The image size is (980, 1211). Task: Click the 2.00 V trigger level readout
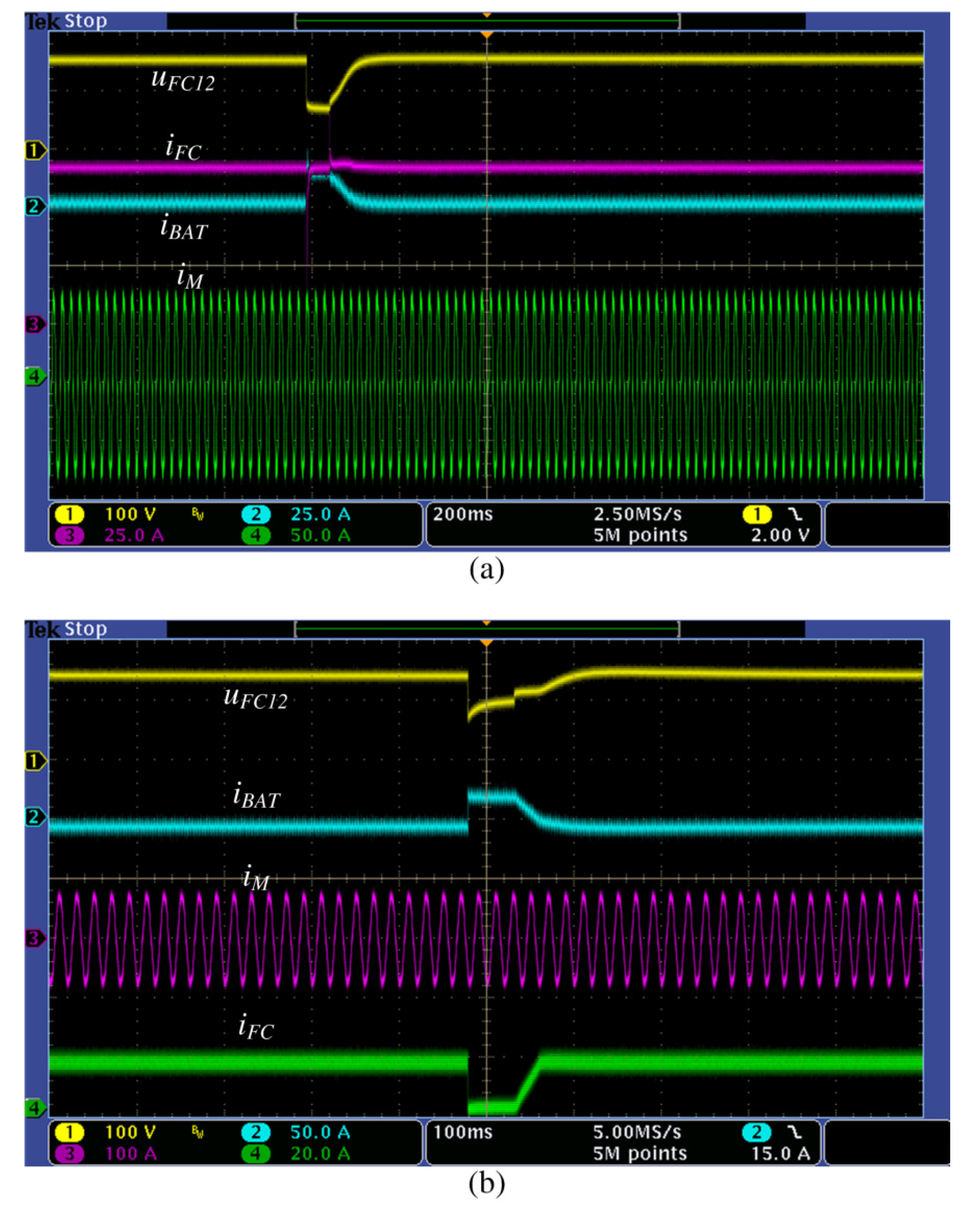point(780,535)
